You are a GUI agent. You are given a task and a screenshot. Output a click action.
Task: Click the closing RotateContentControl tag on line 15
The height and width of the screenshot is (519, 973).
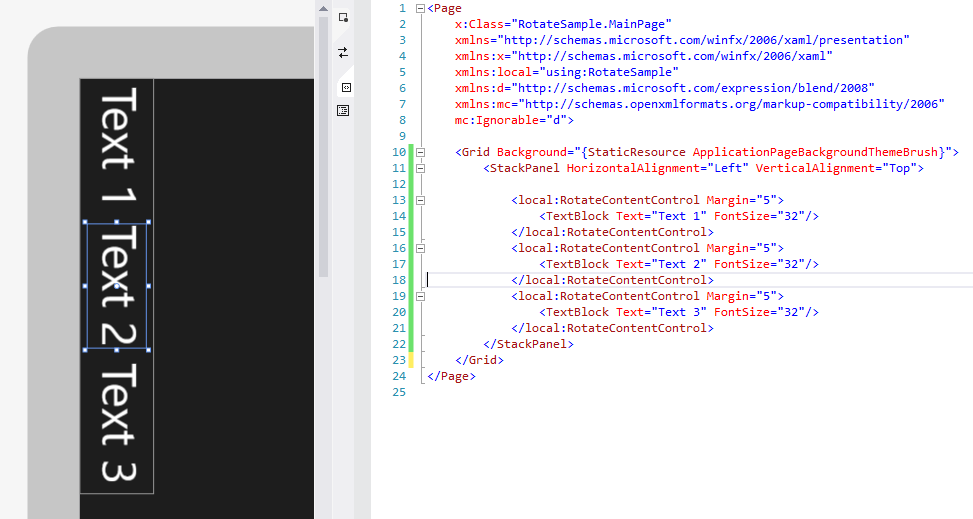tap(612, 232)
